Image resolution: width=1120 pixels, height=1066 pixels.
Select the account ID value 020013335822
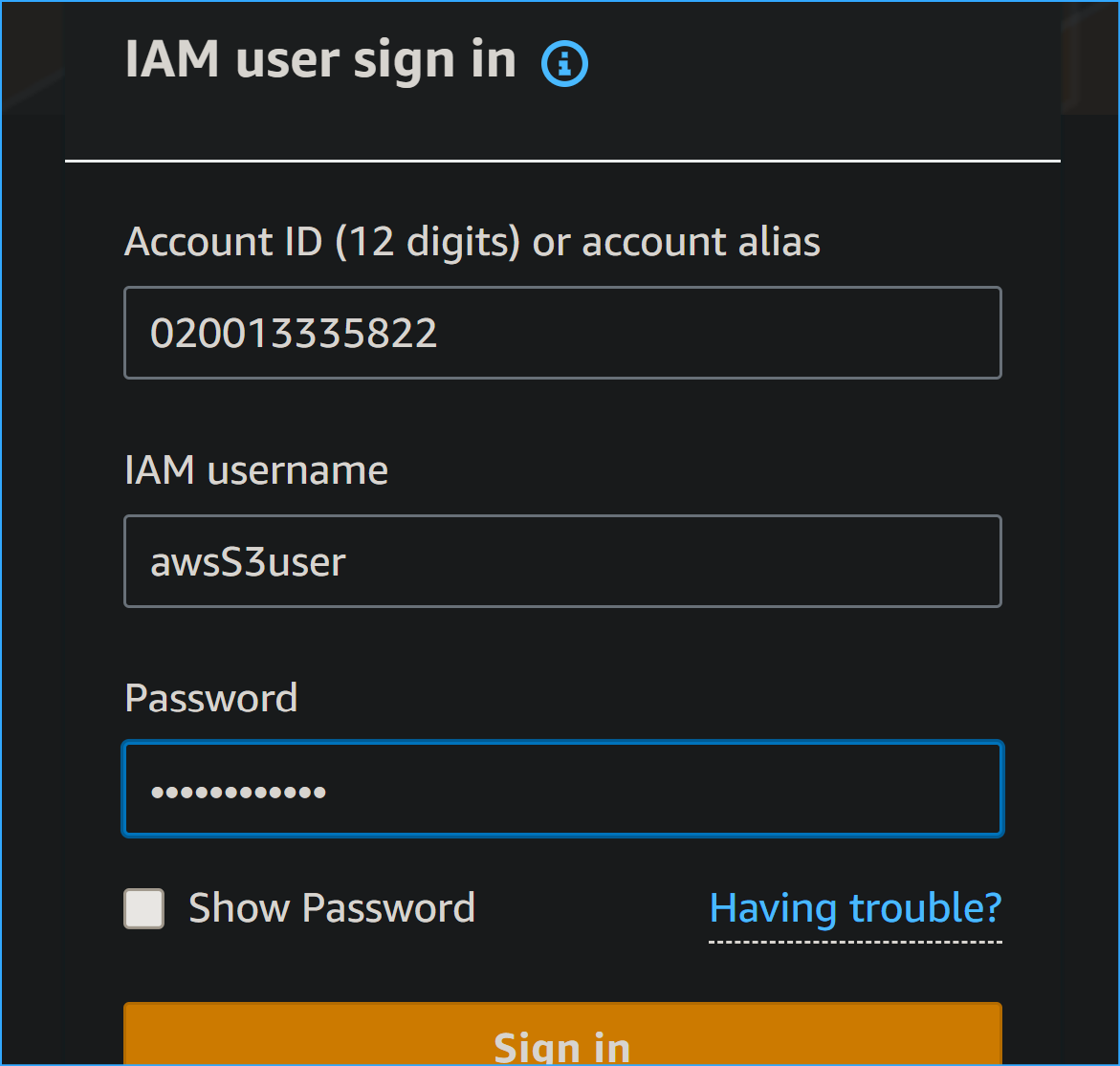(295, 333)
